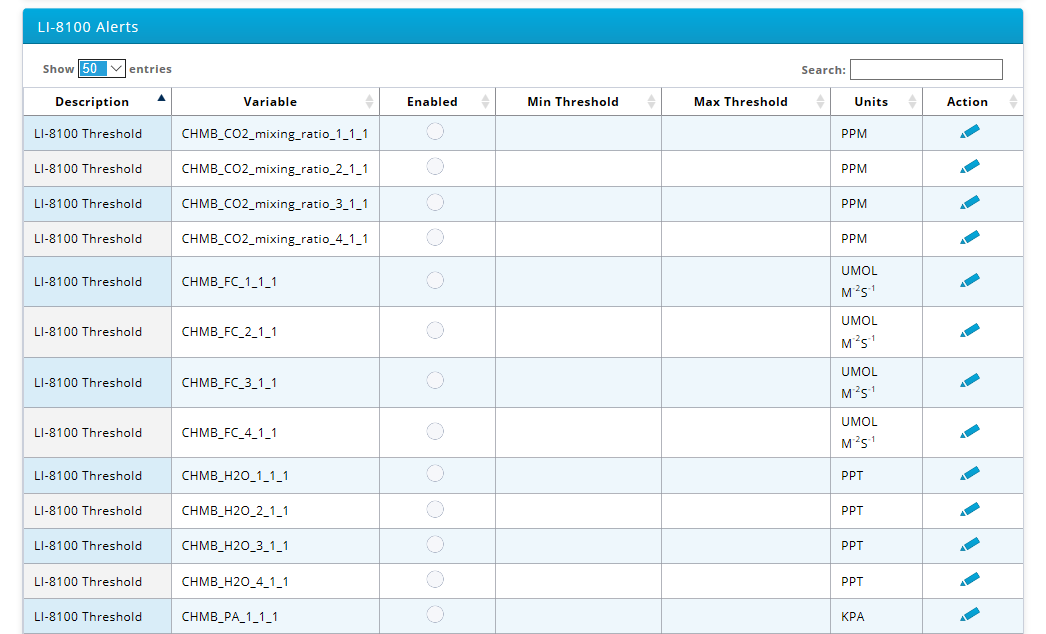Edit the CHMB_CO2_mixing_ratio_3_1_1 alert with pencil icon

(x=970, y=202)
